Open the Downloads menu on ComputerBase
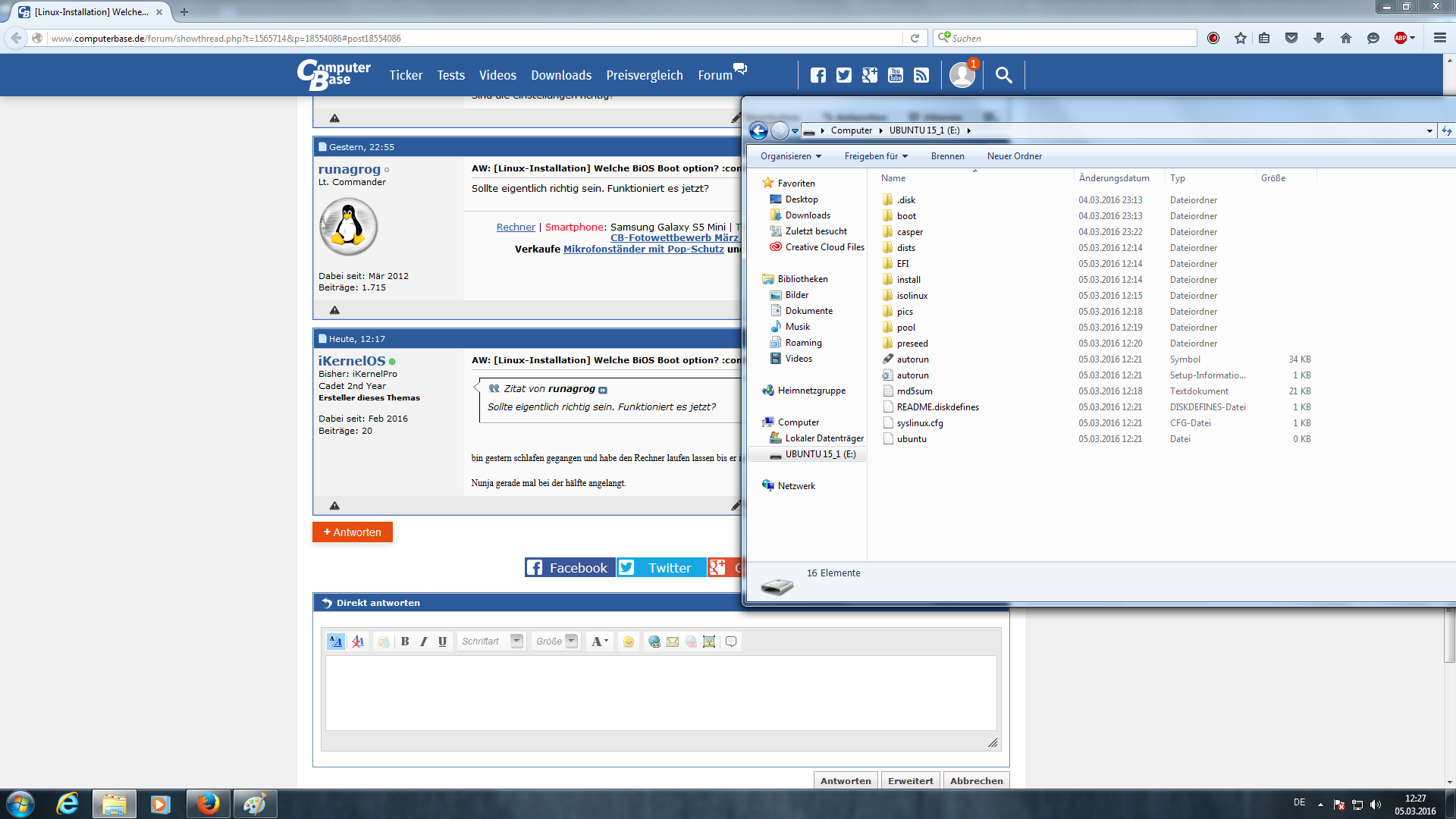The height and width of the screenshot is (819, 1456). [x=560, y=75]
